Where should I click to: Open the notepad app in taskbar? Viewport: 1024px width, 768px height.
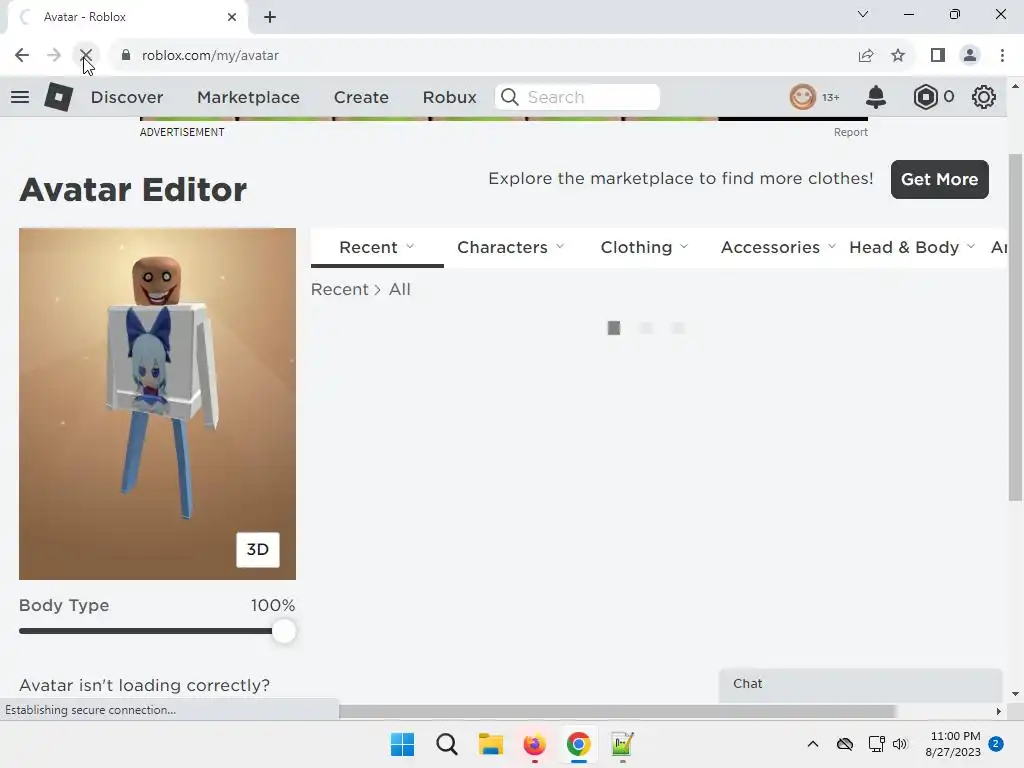pos(622,744)
